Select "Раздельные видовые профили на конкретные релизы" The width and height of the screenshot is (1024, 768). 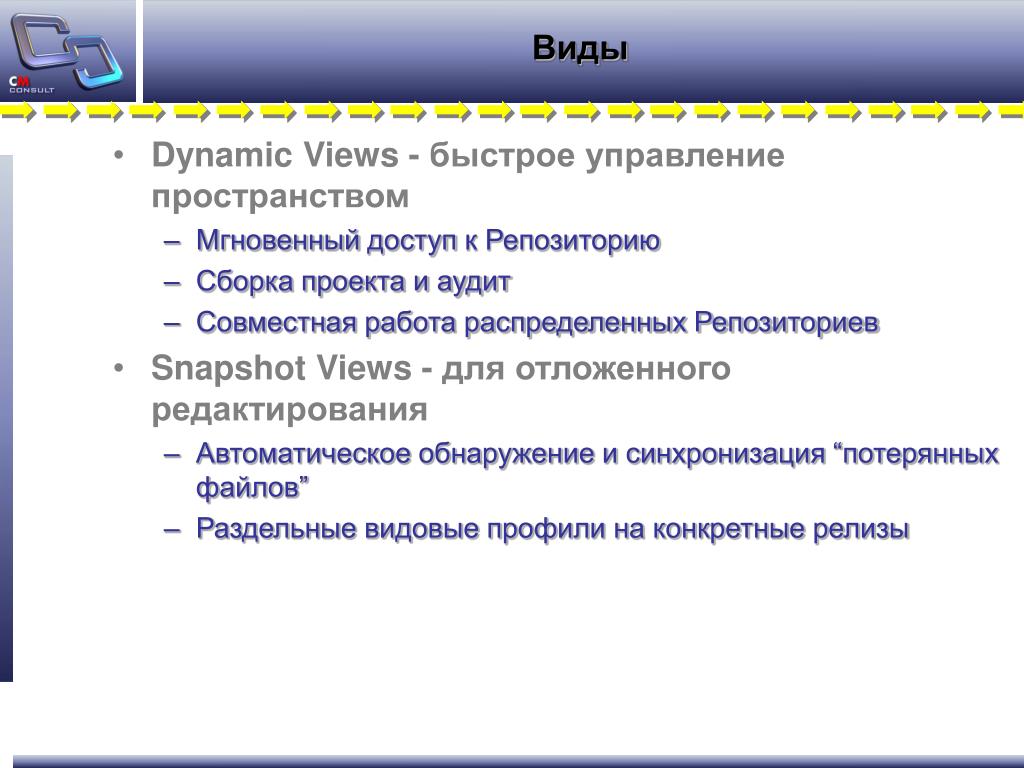552,529
